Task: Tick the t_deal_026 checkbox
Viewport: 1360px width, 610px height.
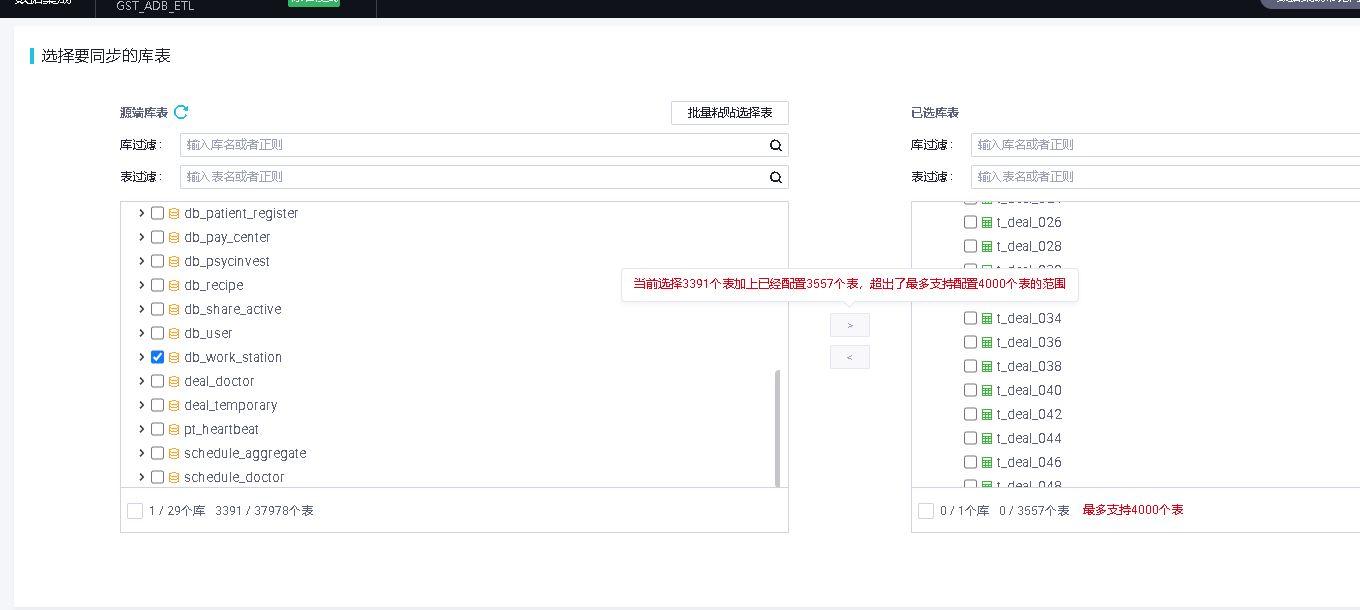Action: [970, 222]
